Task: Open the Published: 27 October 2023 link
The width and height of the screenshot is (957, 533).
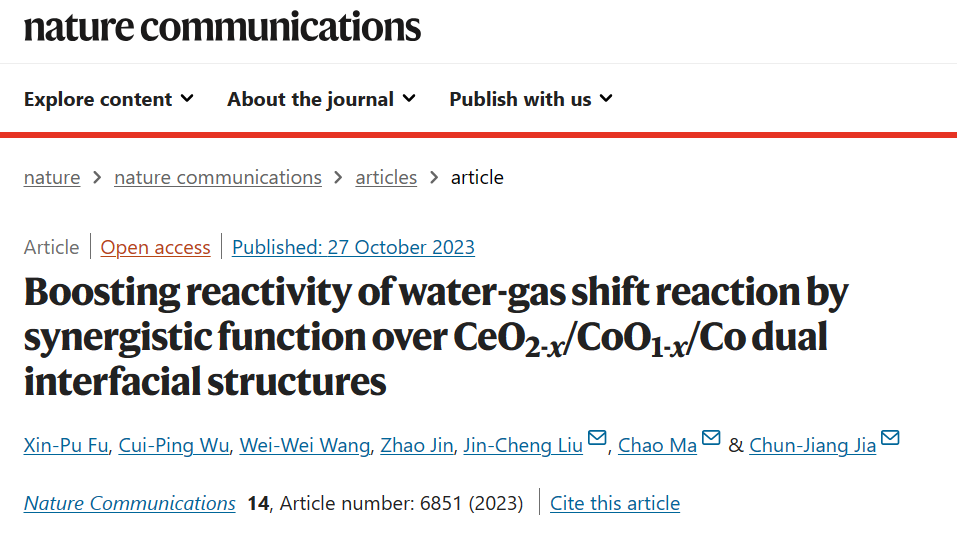Action: [x=353, y=247]
